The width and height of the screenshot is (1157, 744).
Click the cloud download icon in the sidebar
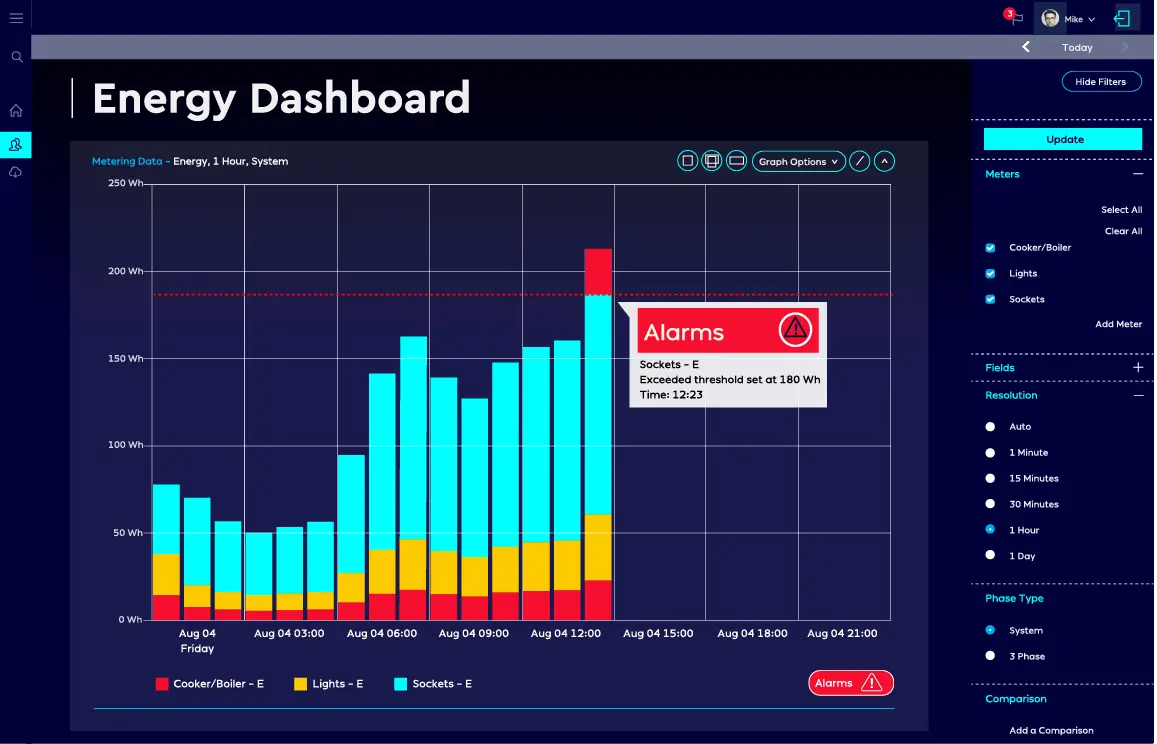pyautogui.click(x=16, y=173)
